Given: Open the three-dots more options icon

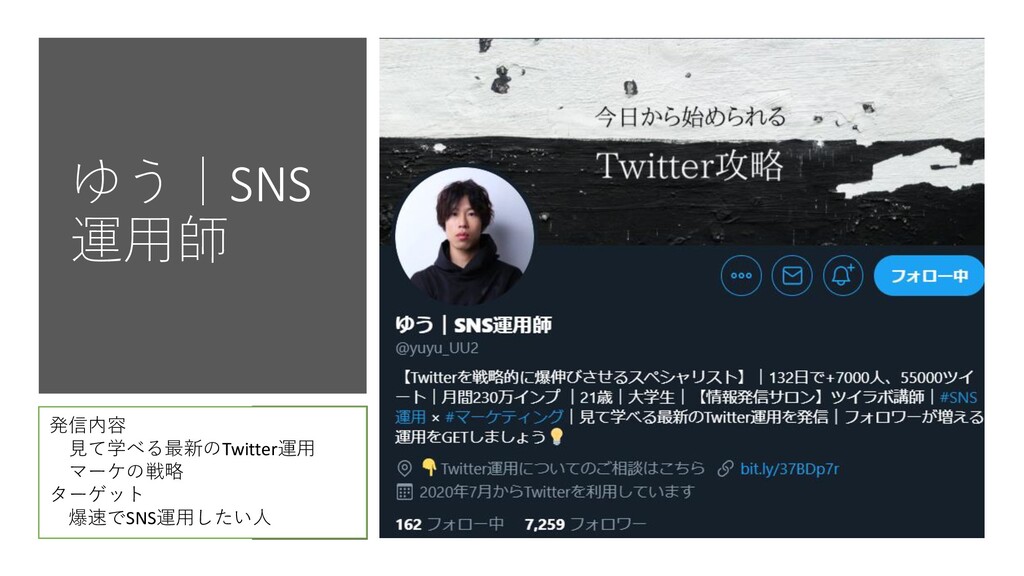Looking at the screenshot, I should pyautogui.click(x=741, y=276).
